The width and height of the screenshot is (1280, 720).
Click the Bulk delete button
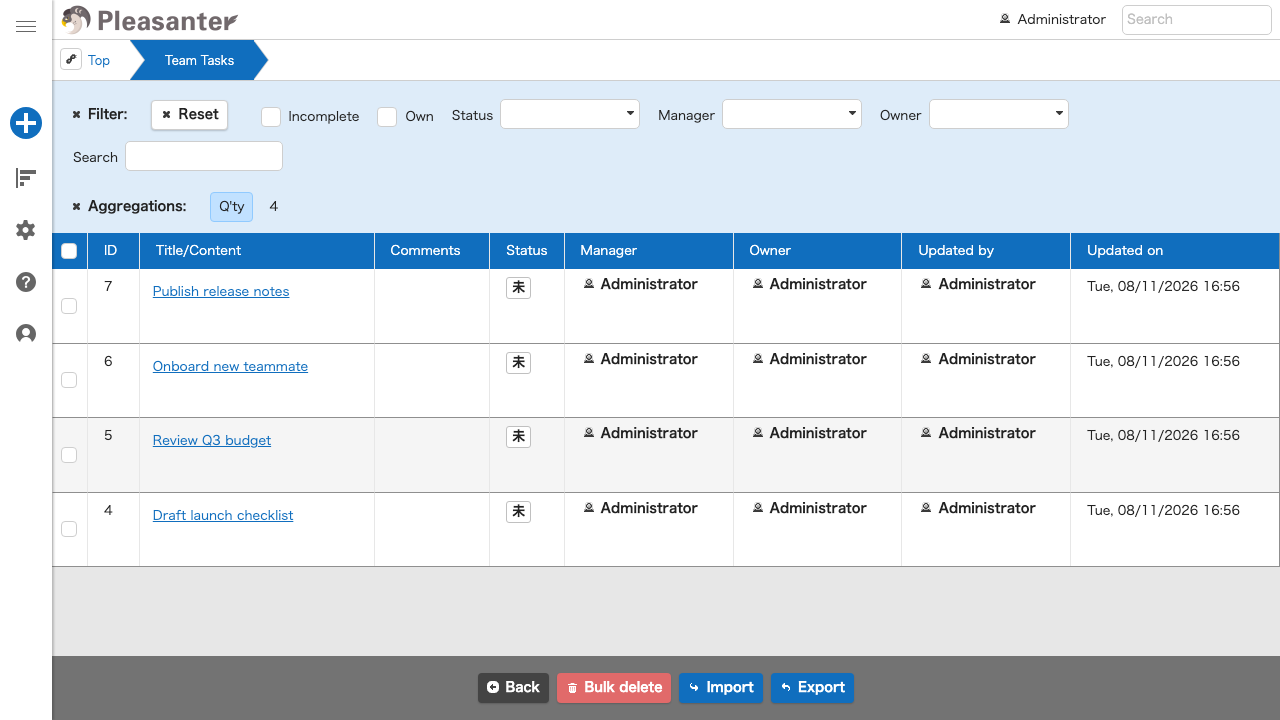tap(614, 688)
